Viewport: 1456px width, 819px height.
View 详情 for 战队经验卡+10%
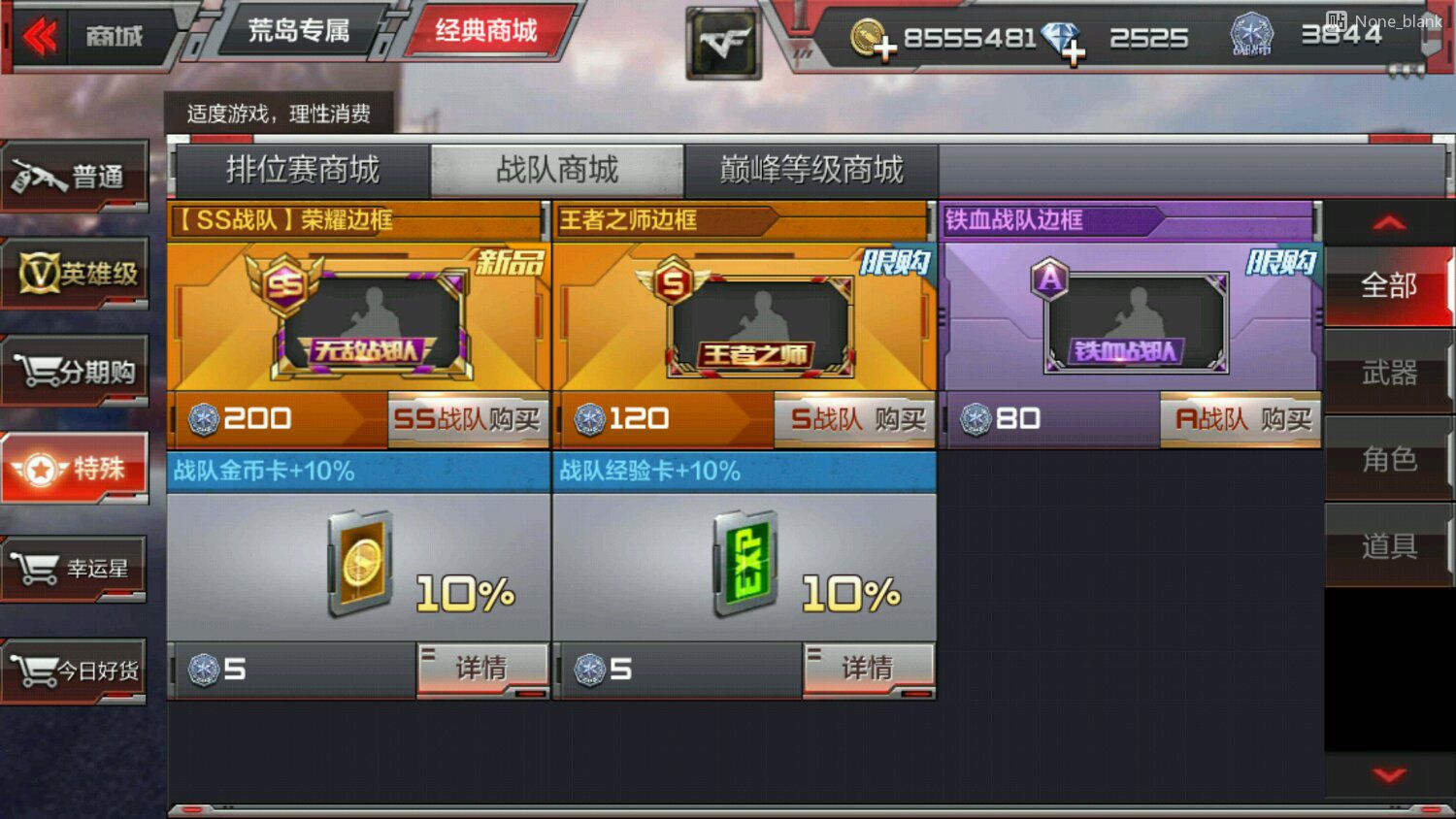click(868, 669)
